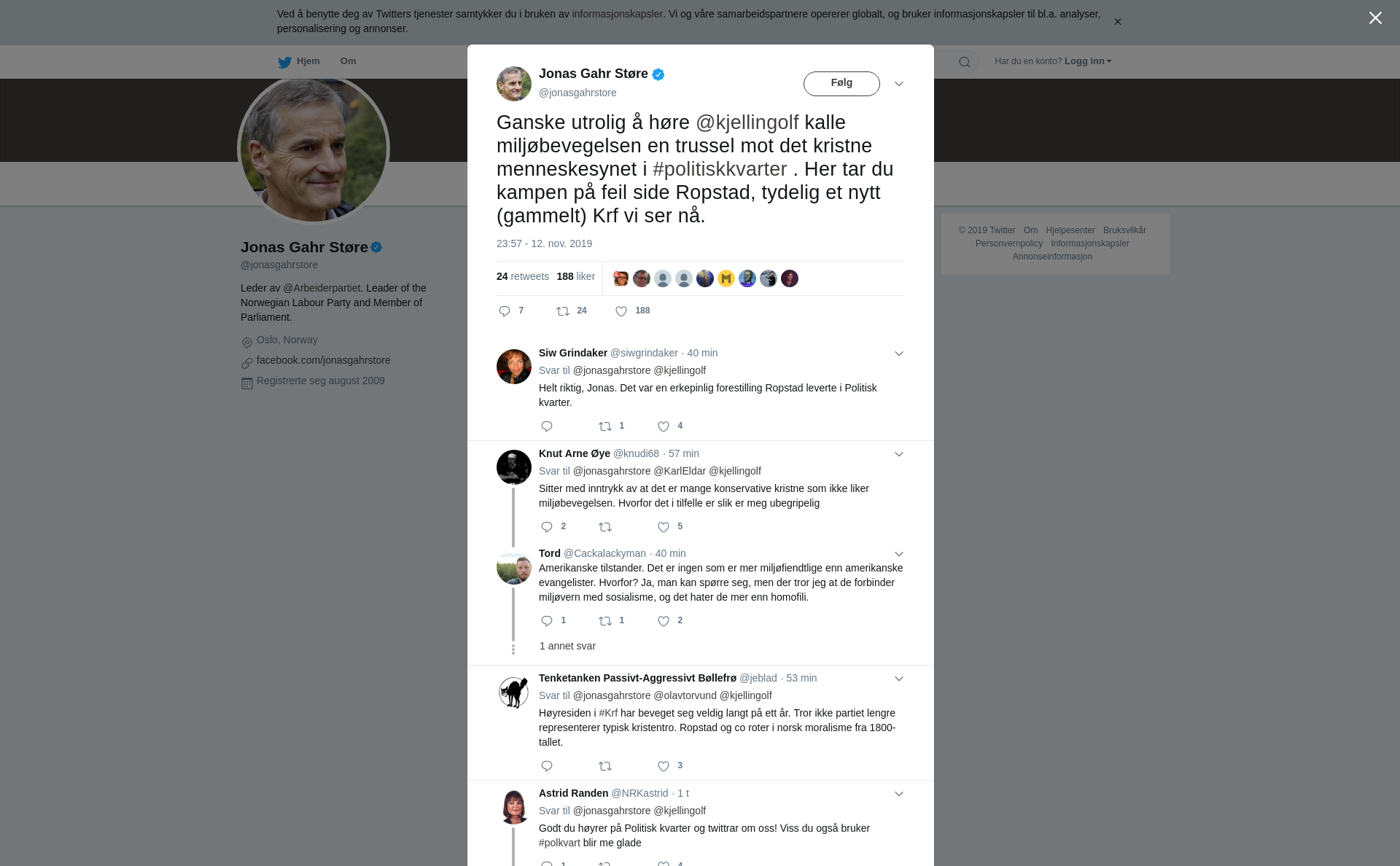This screenshot has height=866, width=1400.
Task: Open more options chevron beside Følg button
Action: click(899, 84)
